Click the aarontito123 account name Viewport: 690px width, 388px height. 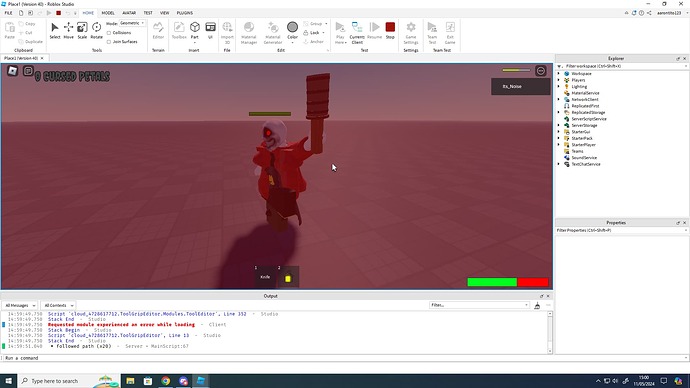tap(669, 13)
